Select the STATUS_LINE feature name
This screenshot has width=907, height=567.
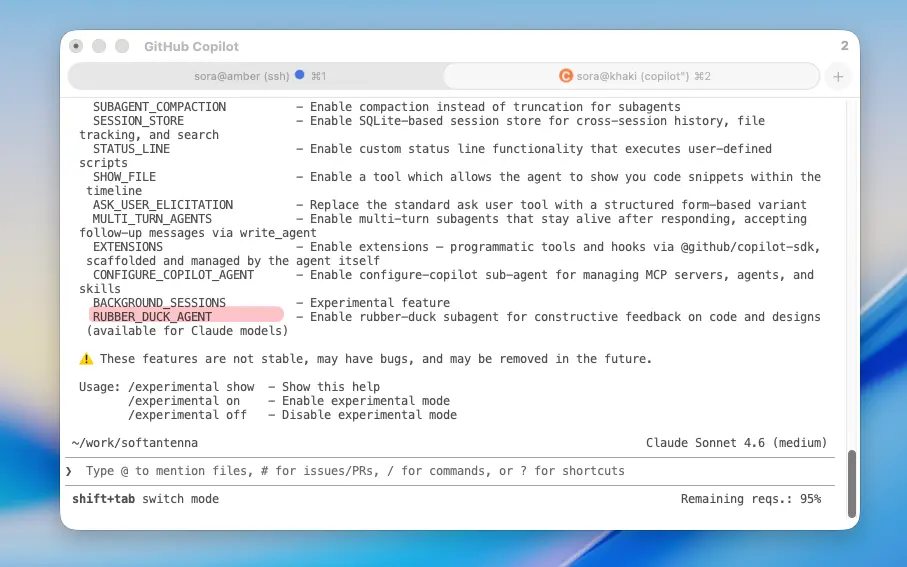point(131,149)
